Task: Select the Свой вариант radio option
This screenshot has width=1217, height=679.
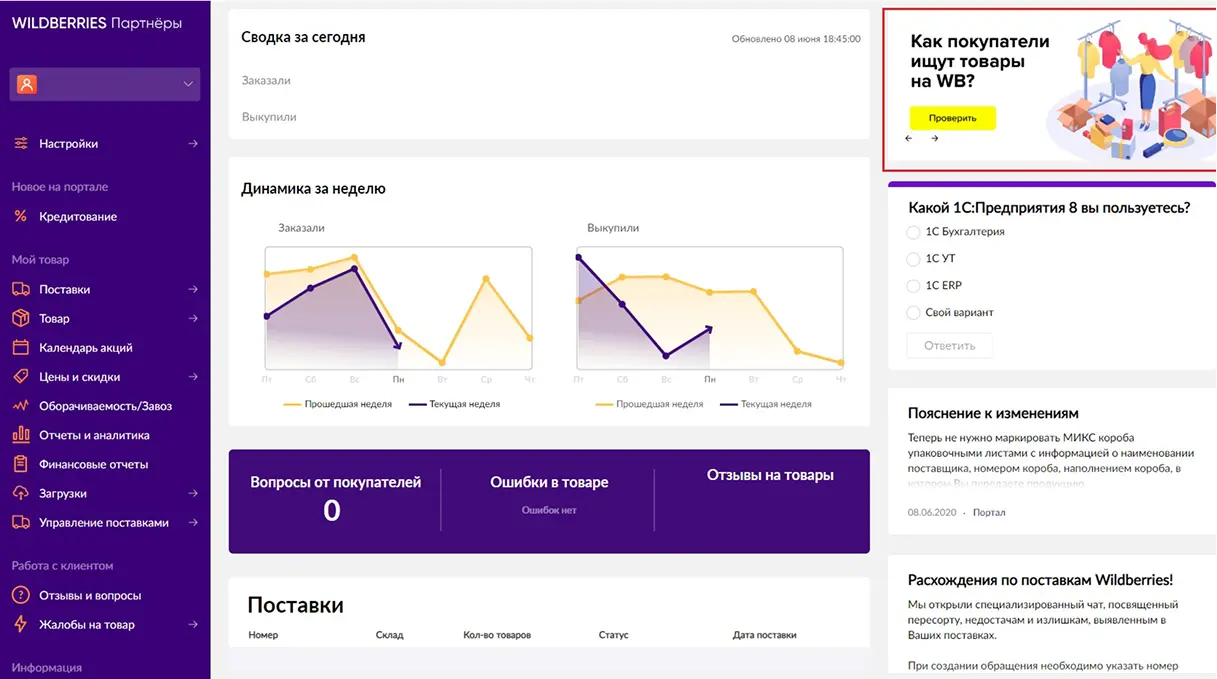Action: tap(913, 313)
